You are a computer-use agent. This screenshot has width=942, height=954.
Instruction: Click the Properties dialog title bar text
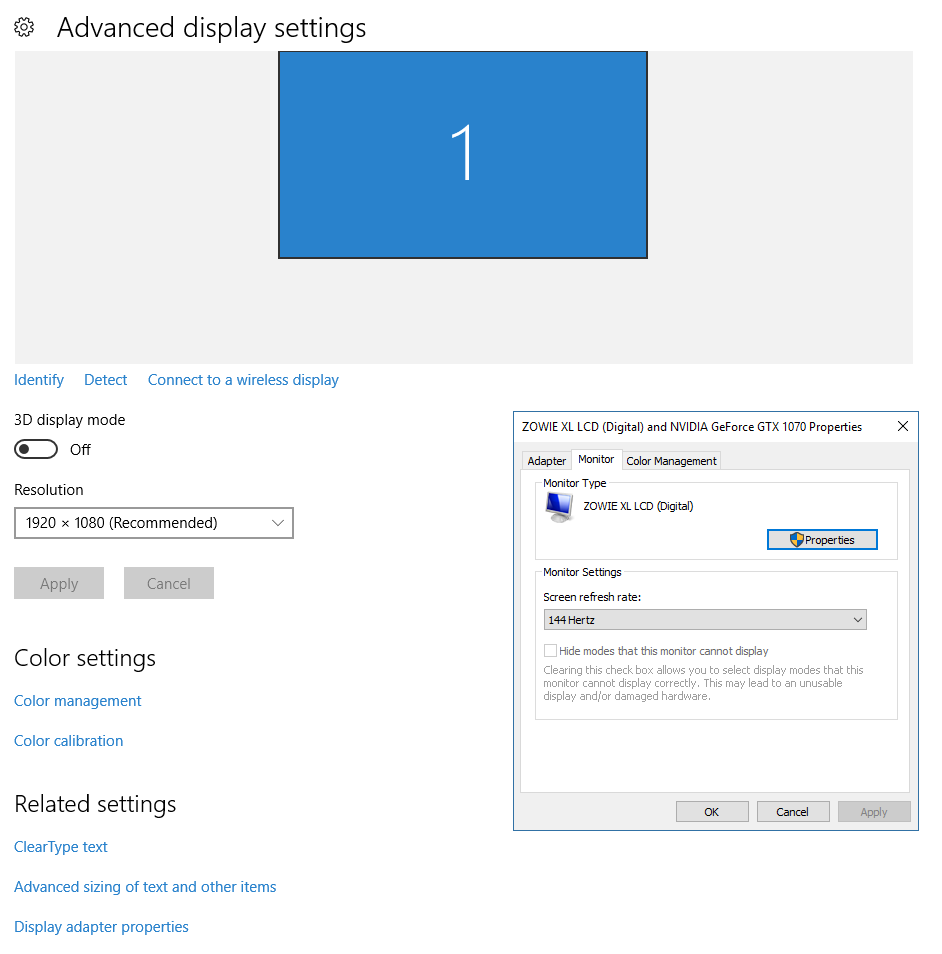coord(692,427)
